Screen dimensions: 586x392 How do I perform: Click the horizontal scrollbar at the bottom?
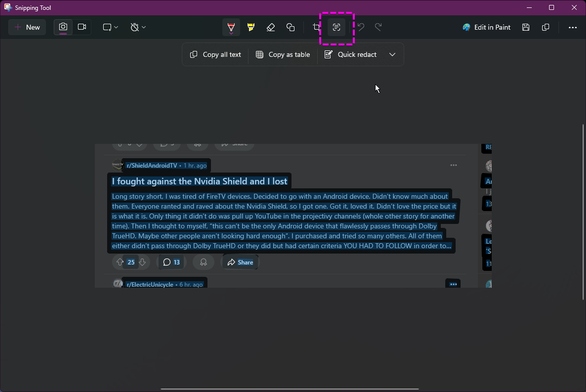290,389
